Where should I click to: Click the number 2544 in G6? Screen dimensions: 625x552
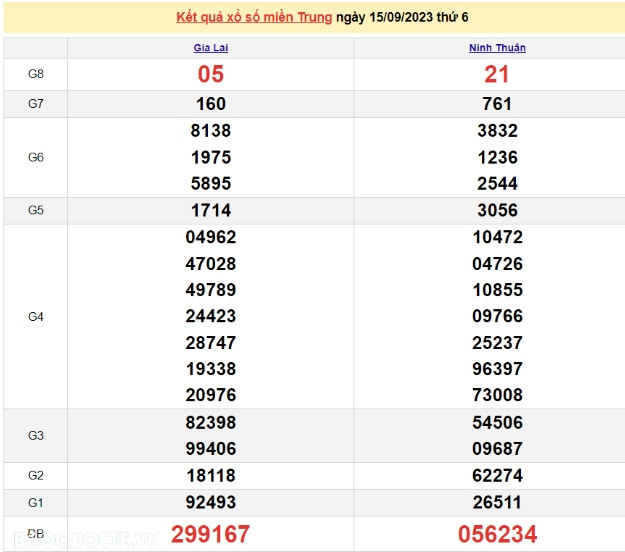tap(497, 184)
